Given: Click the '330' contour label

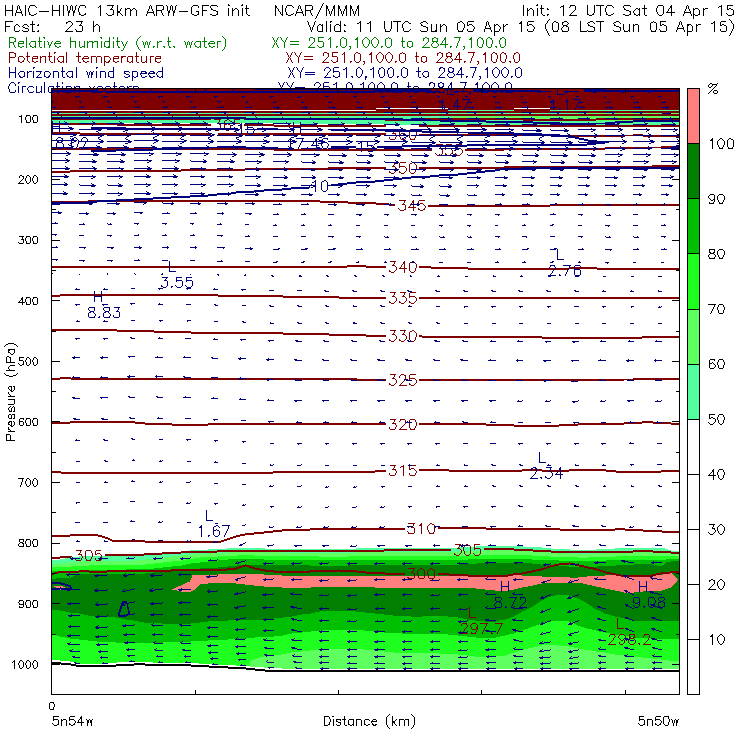Looking at the screenshot, I should tap(403, 336).
